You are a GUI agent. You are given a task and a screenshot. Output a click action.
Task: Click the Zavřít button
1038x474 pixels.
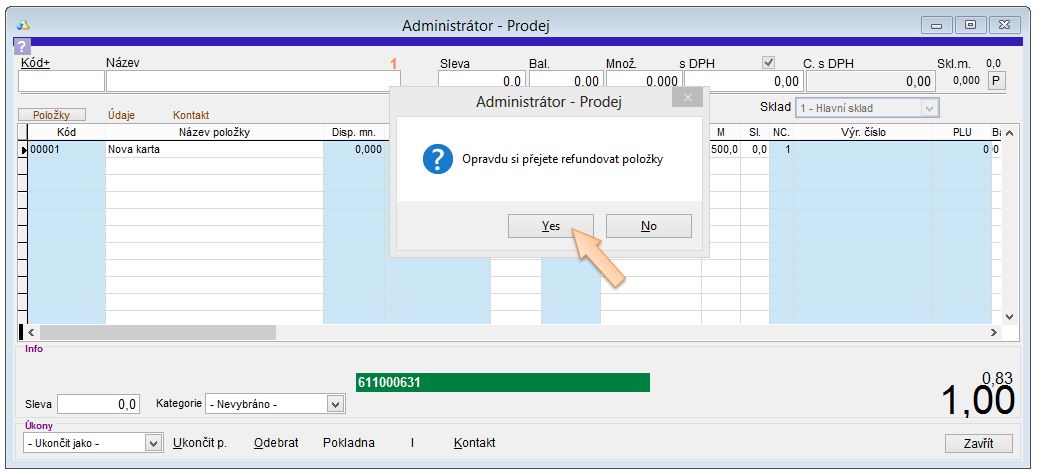click(978, 443)
